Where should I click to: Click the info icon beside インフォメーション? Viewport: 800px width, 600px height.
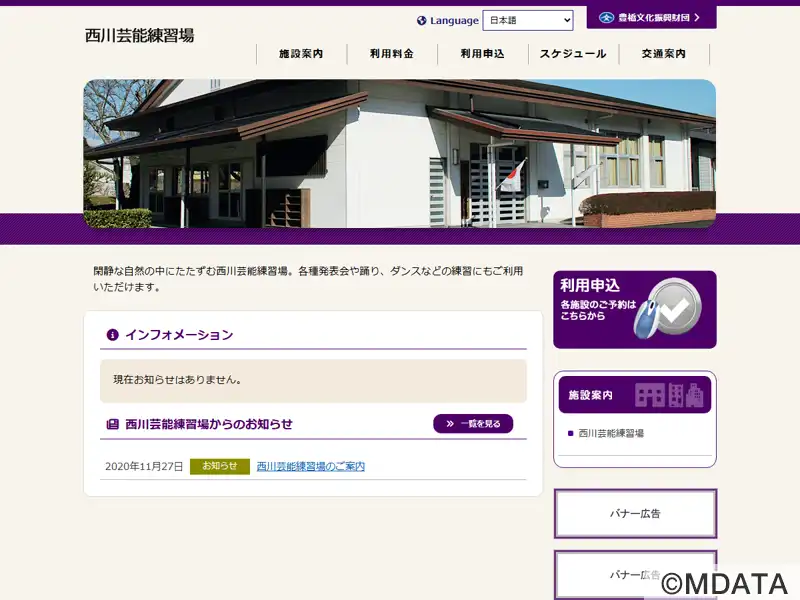click(x=112, y=335)
